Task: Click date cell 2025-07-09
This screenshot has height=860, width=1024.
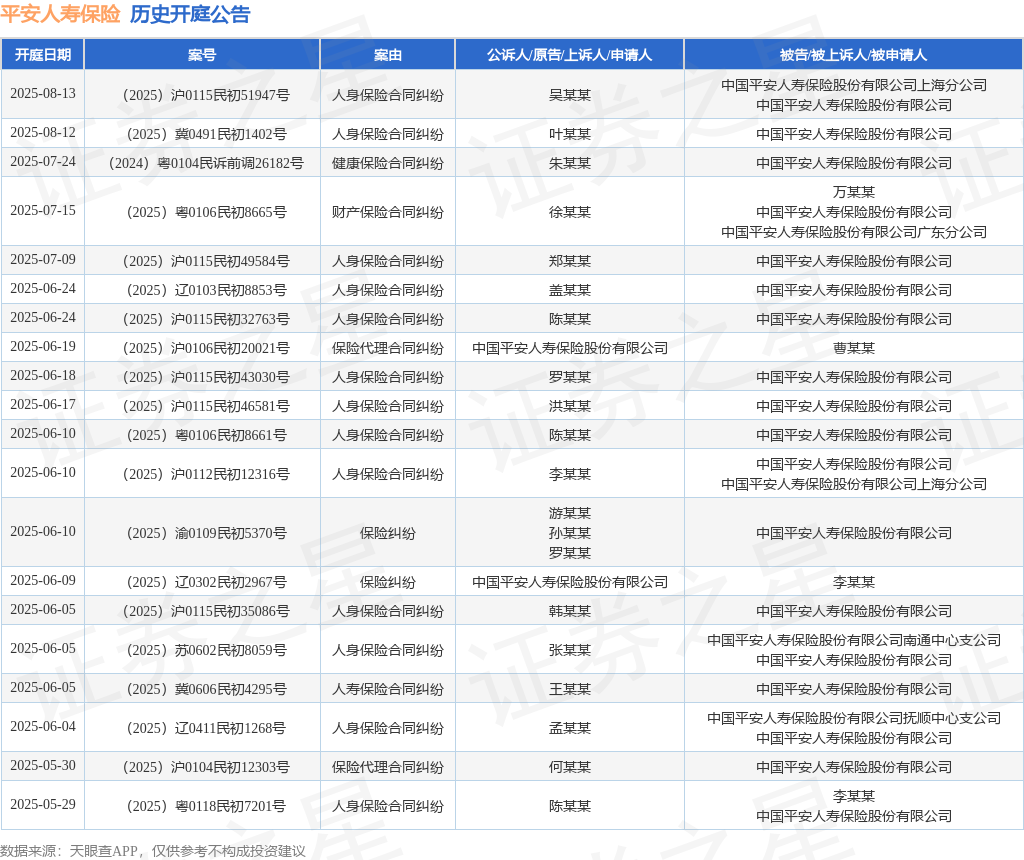Action: pyautogui.click(x=43, y=259)
